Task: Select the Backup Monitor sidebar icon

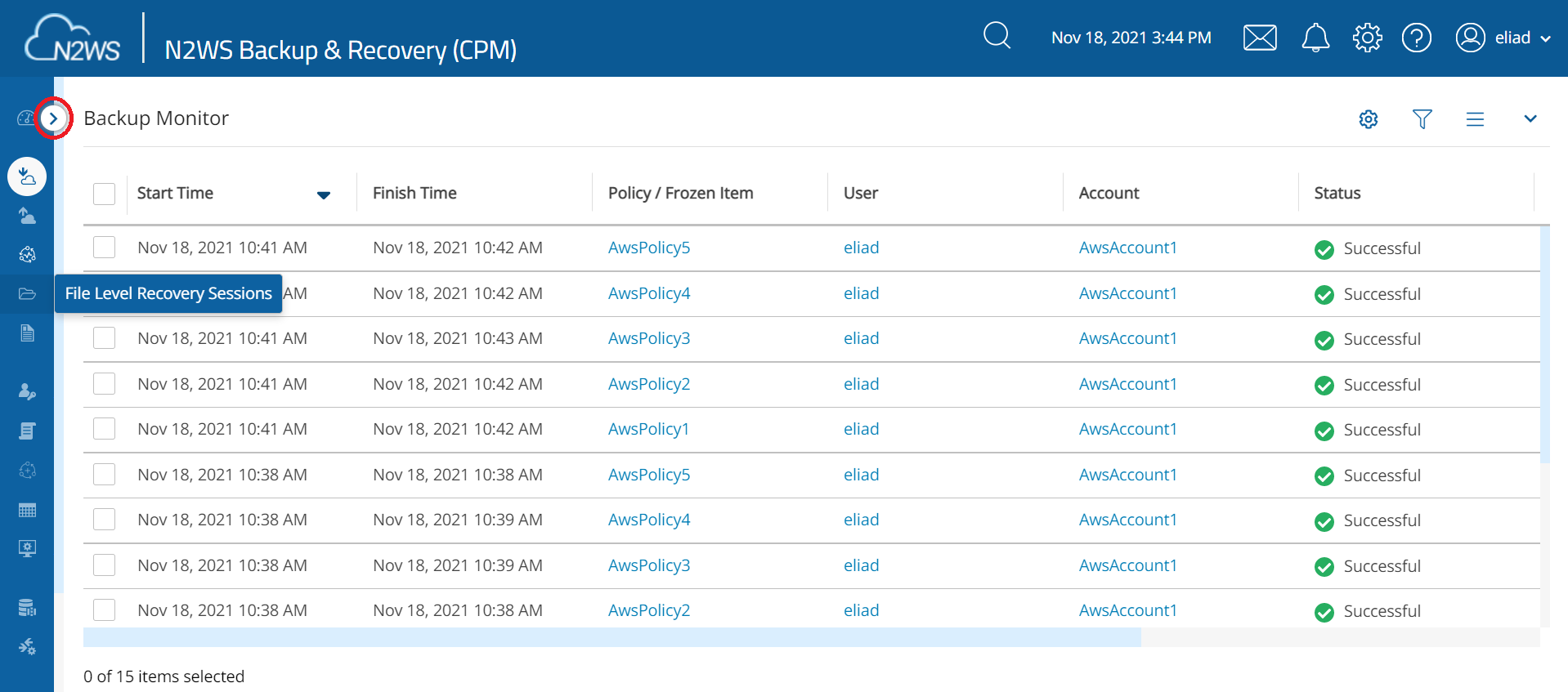Action: point(27,176)
